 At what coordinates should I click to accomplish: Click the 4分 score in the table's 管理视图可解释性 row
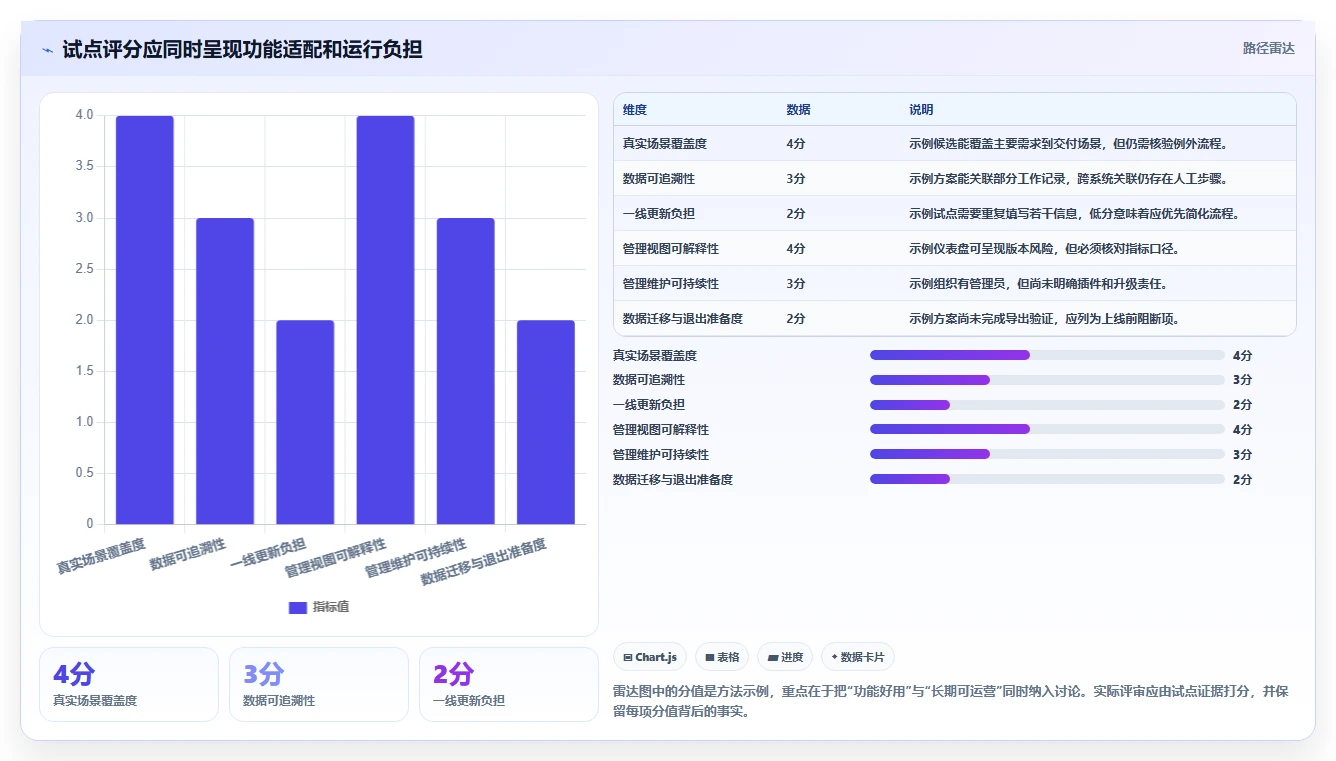point(796,249)
